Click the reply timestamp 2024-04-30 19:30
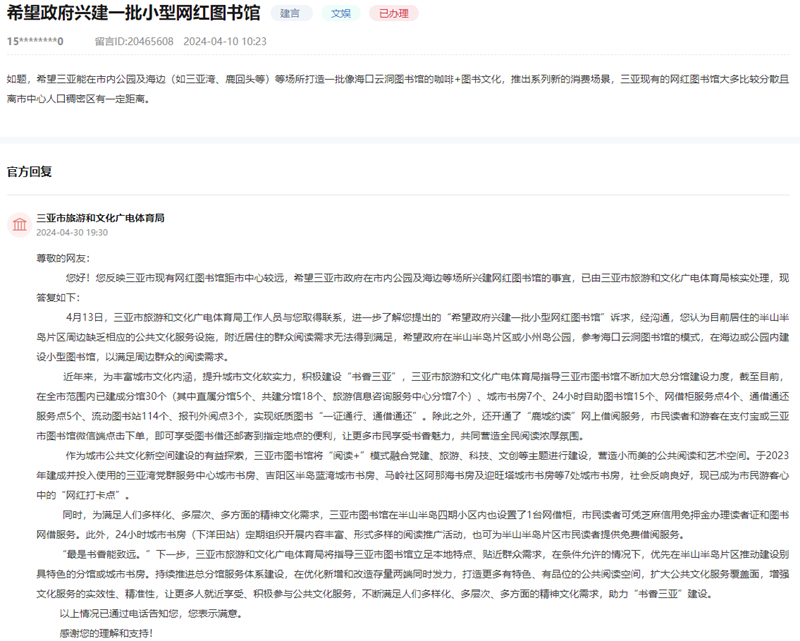This screenshot has height=641, width=800. (72, 232)
